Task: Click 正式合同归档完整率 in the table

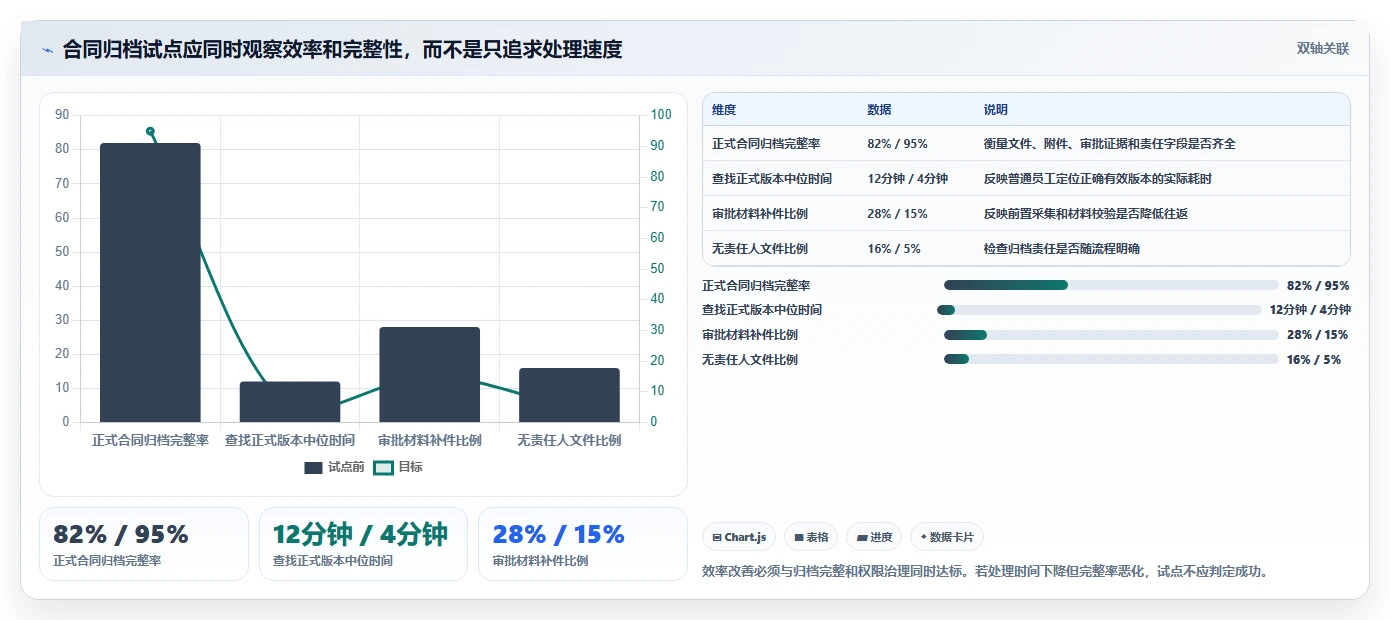Action: pos(766,144)
